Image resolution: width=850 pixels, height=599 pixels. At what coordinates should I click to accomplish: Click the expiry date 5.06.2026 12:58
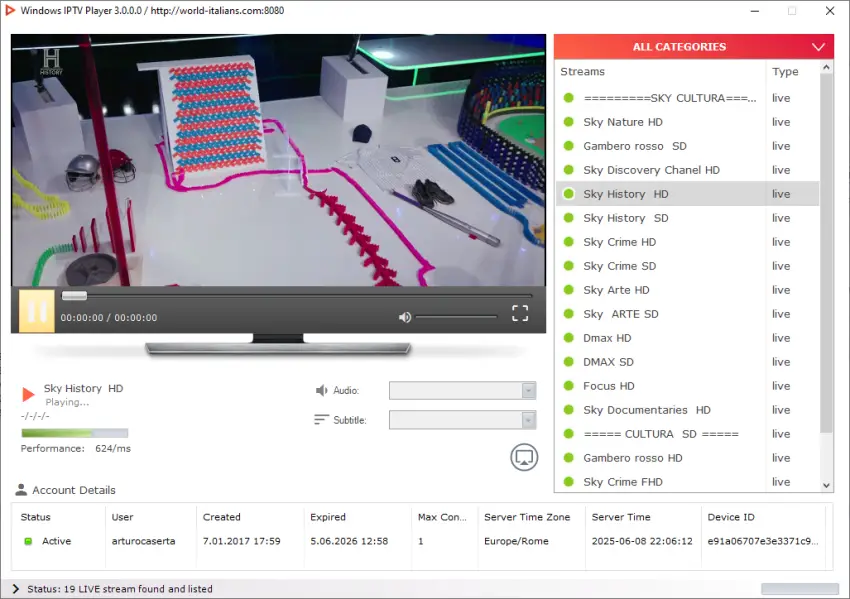tap(349, 541)
